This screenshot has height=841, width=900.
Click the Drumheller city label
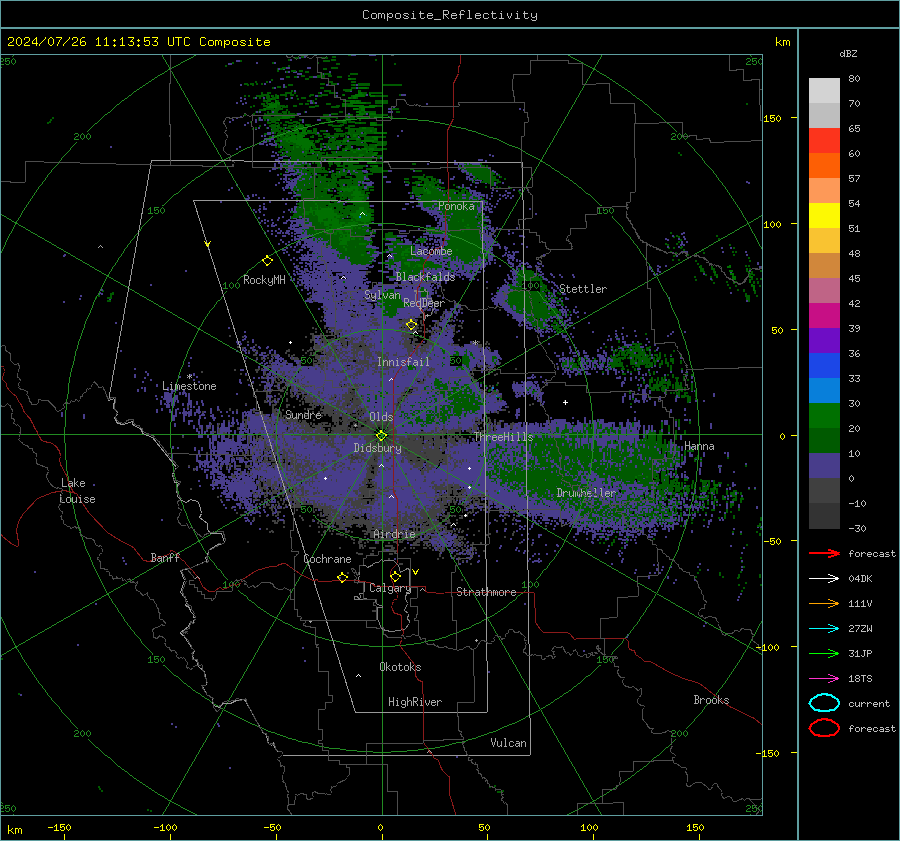(585, 493)
